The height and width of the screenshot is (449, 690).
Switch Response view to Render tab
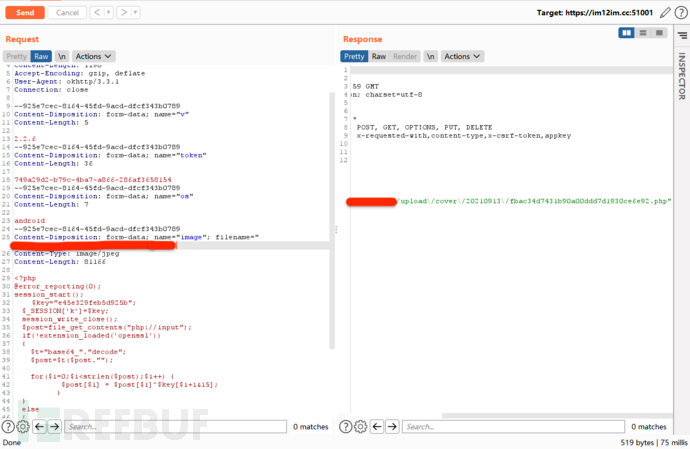[405, 56]
